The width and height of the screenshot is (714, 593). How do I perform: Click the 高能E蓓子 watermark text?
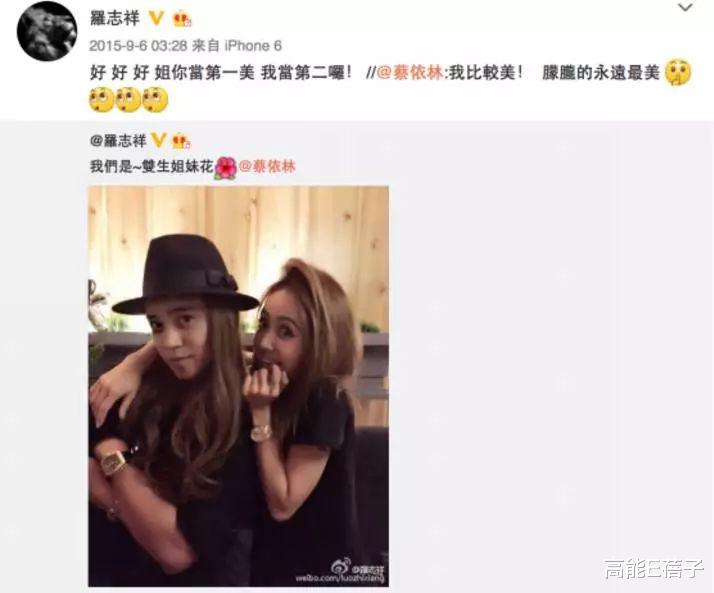pyautogui.click(x=654, y=569)
